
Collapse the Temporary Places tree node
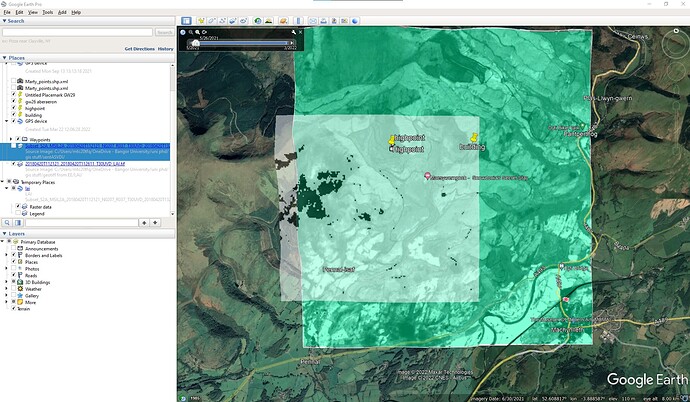3,182
